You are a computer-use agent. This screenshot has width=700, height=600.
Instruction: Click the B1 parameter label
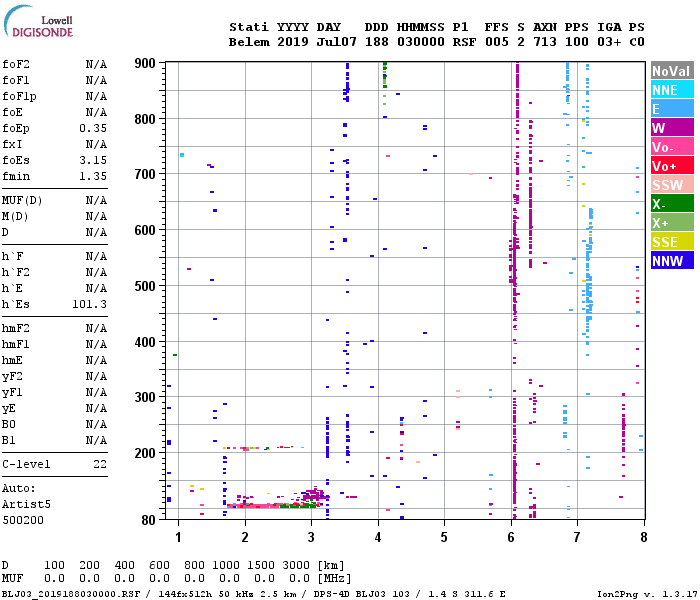coord(8,441)
